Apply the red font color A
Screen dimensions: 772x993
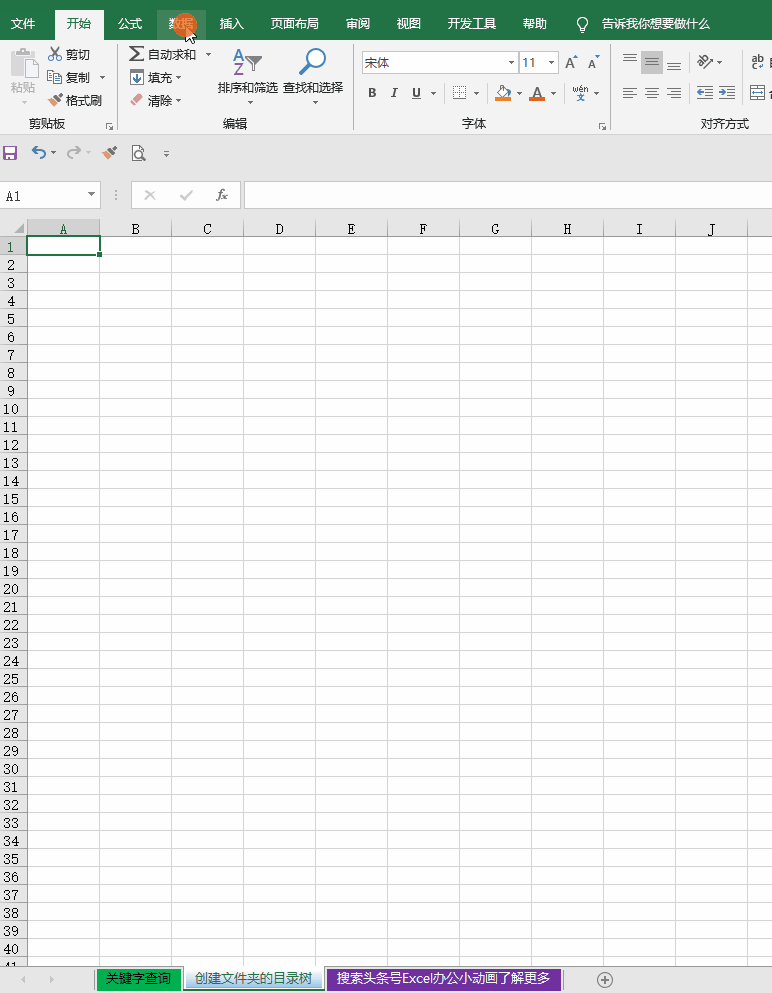click(537, 93)
